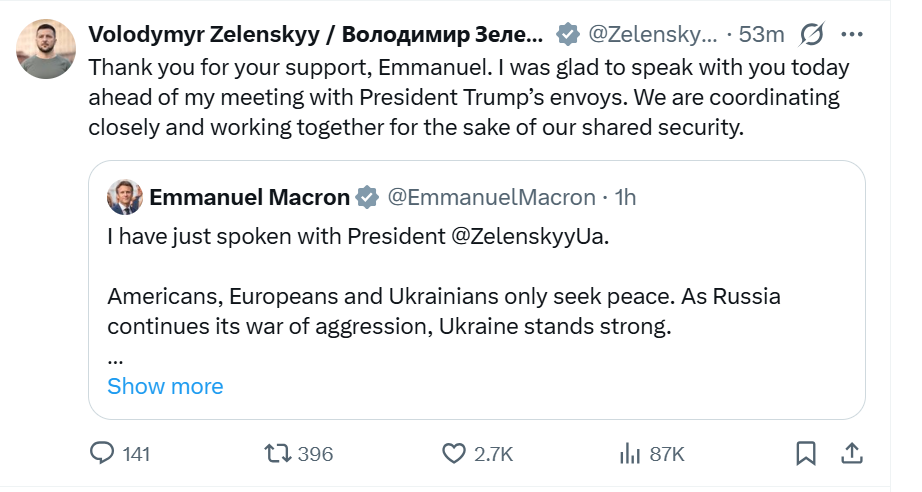Click the @Zelensky… handle in header
This screenshot has width=922, height=492.
(652, 34)
